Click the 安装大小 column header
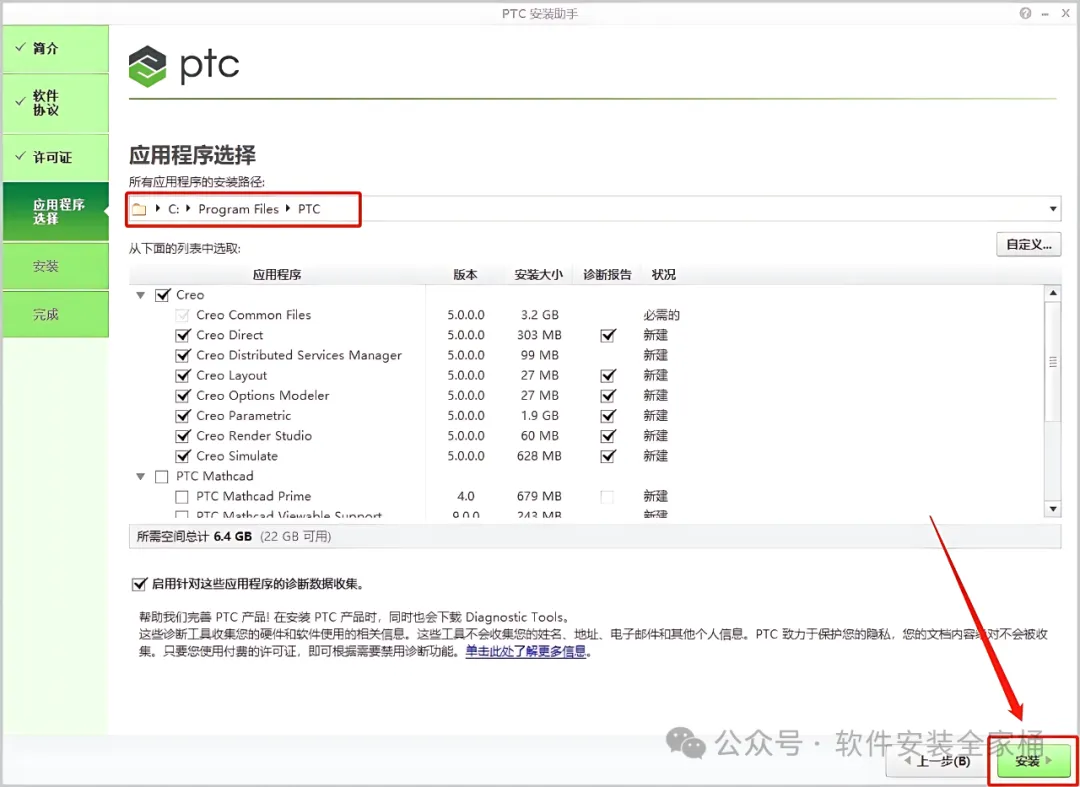 click(539, 275)
